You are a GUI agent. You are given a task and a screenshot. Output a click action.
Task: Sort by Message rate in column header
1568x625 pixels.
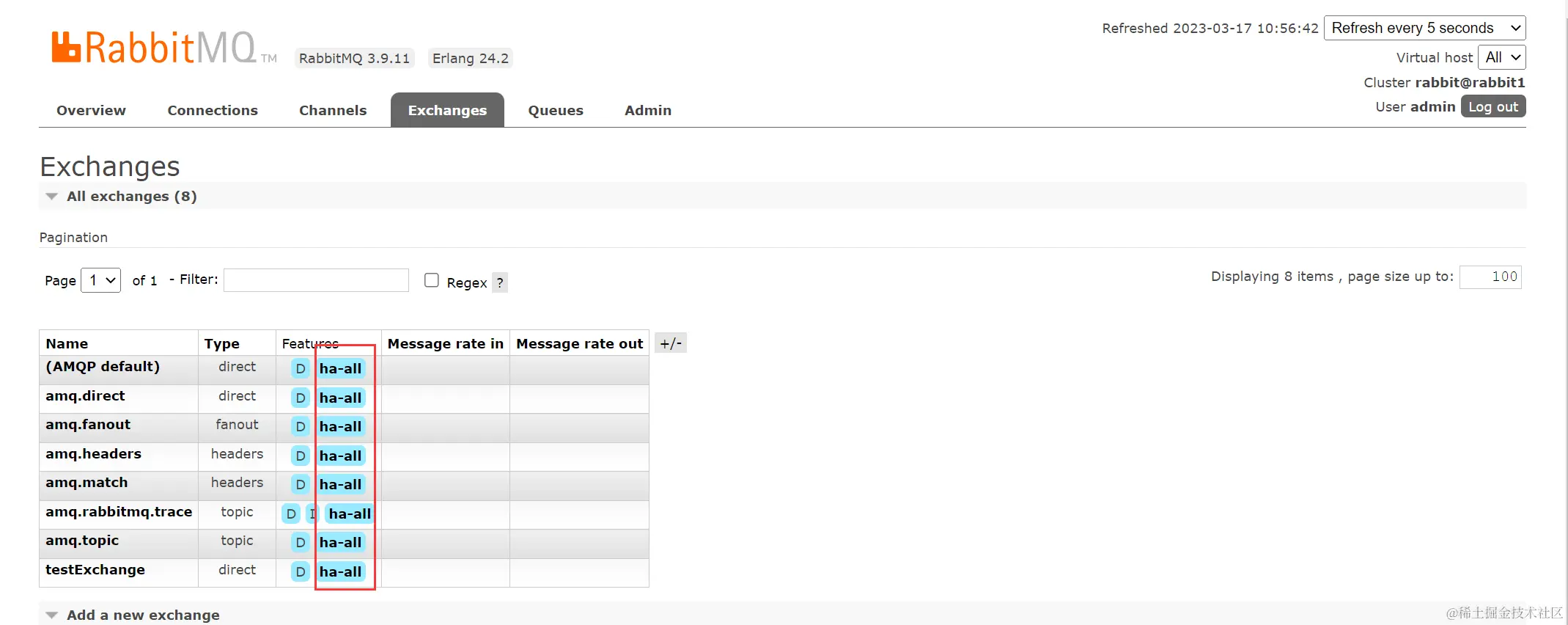tap(446, 343)
